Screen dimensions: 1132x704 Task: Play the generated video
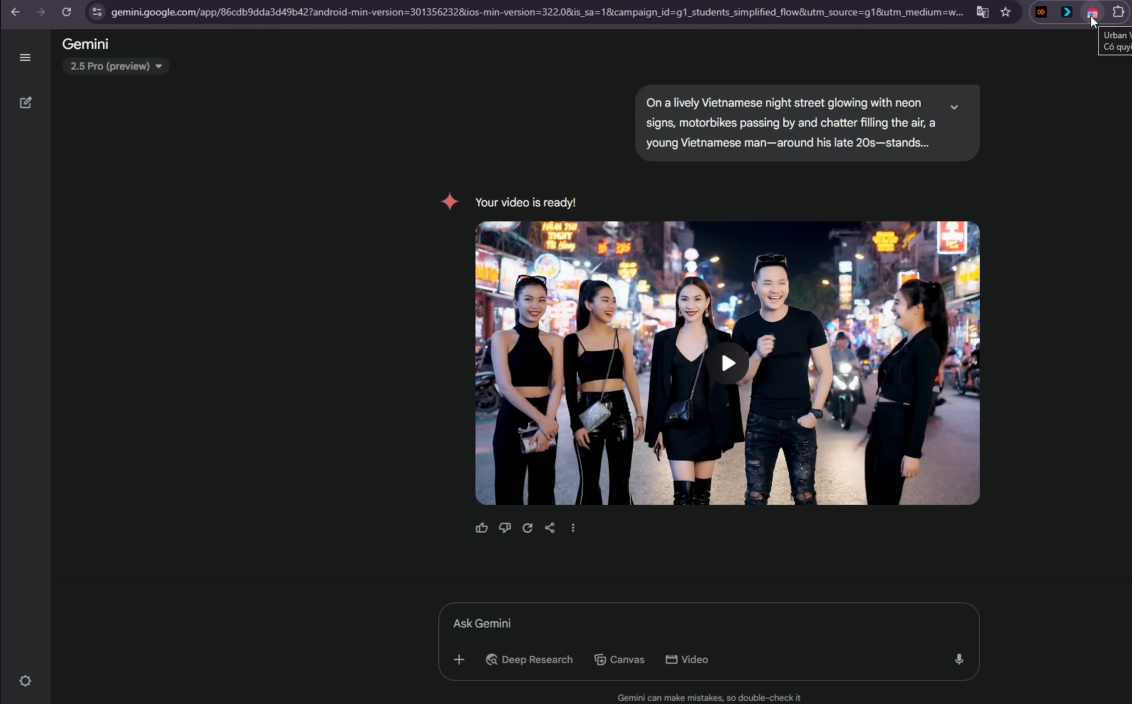728,363
